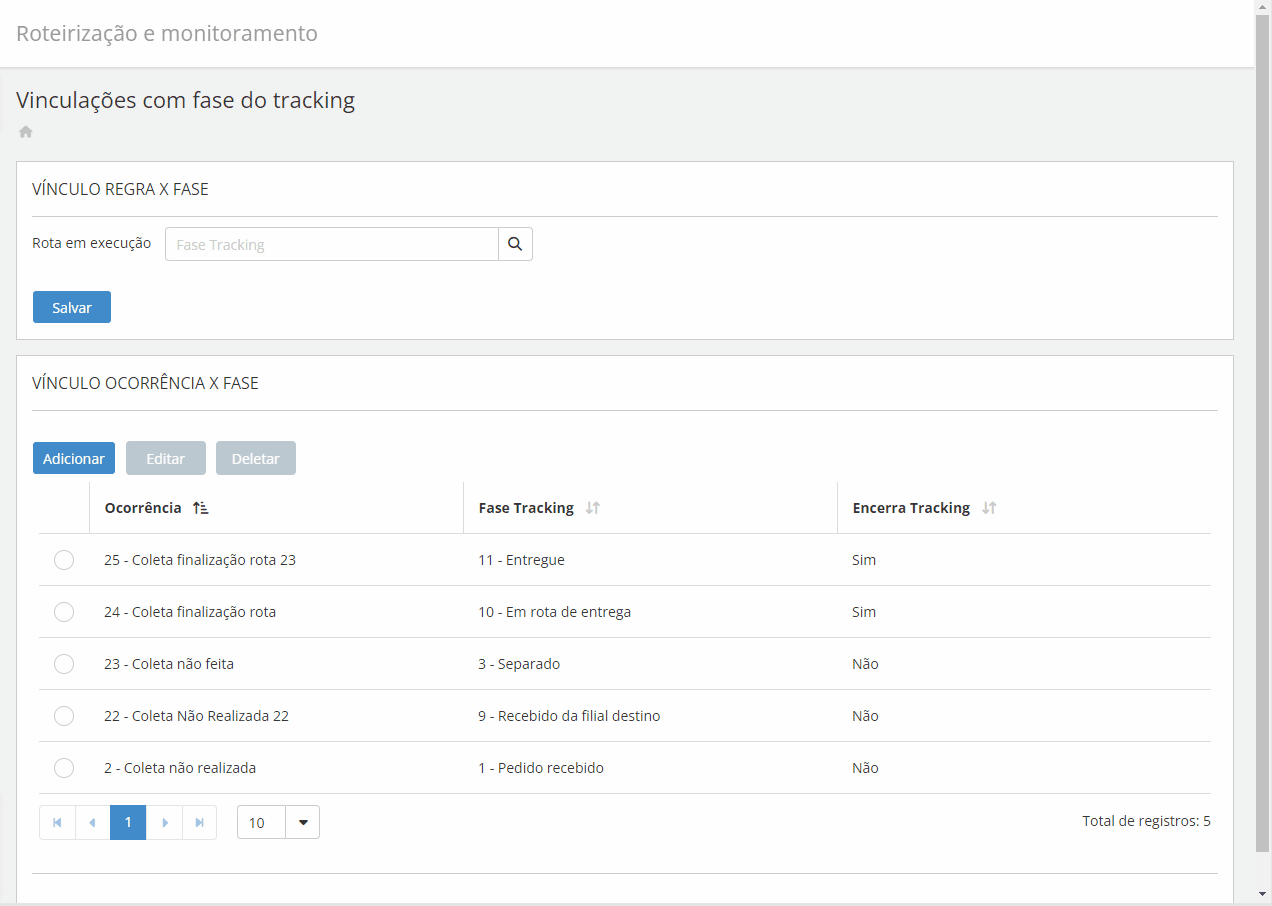Sort by Fase Tracking column icon
Screen dimensions: 1272x906
pos(593,508)
